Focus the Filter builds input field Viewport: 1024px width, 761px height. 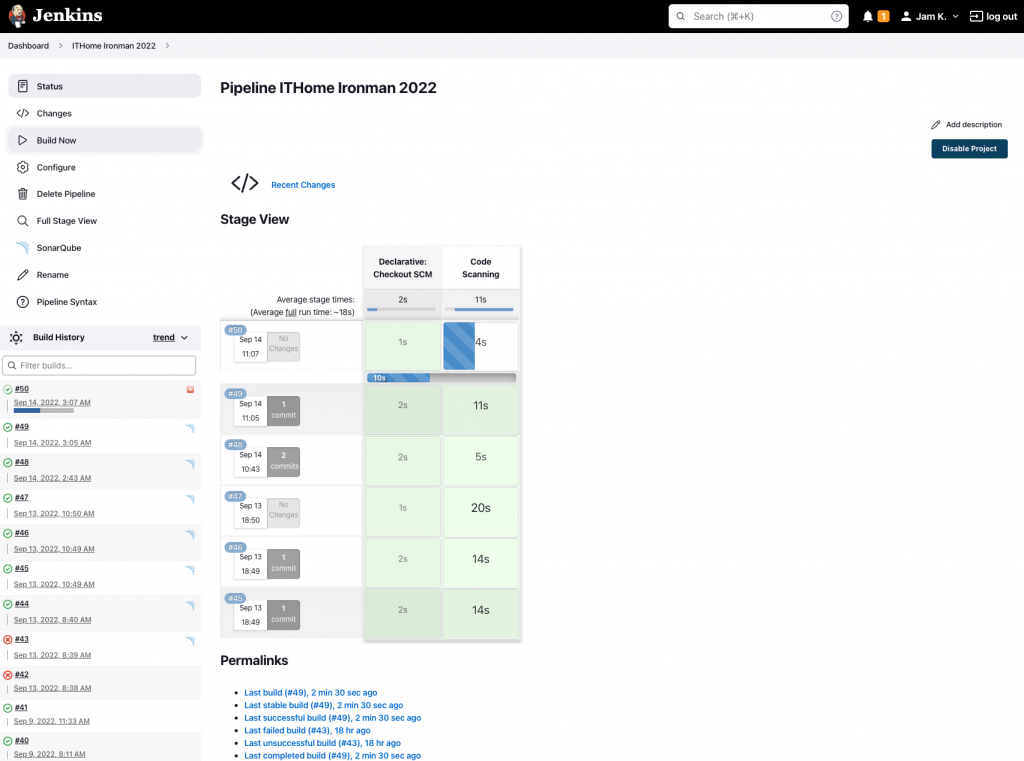[99, 365]
